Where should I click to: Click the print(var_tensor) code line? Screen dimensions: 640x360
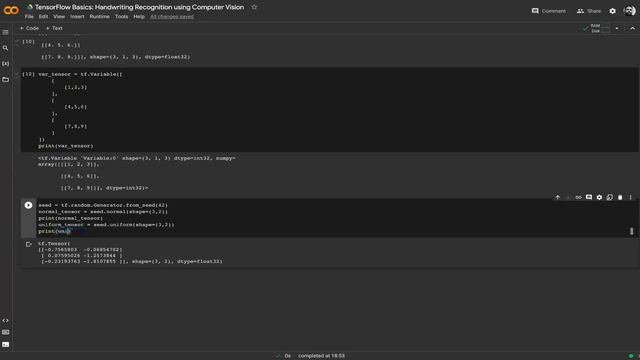pyautogui.click(x=66, y=146)
